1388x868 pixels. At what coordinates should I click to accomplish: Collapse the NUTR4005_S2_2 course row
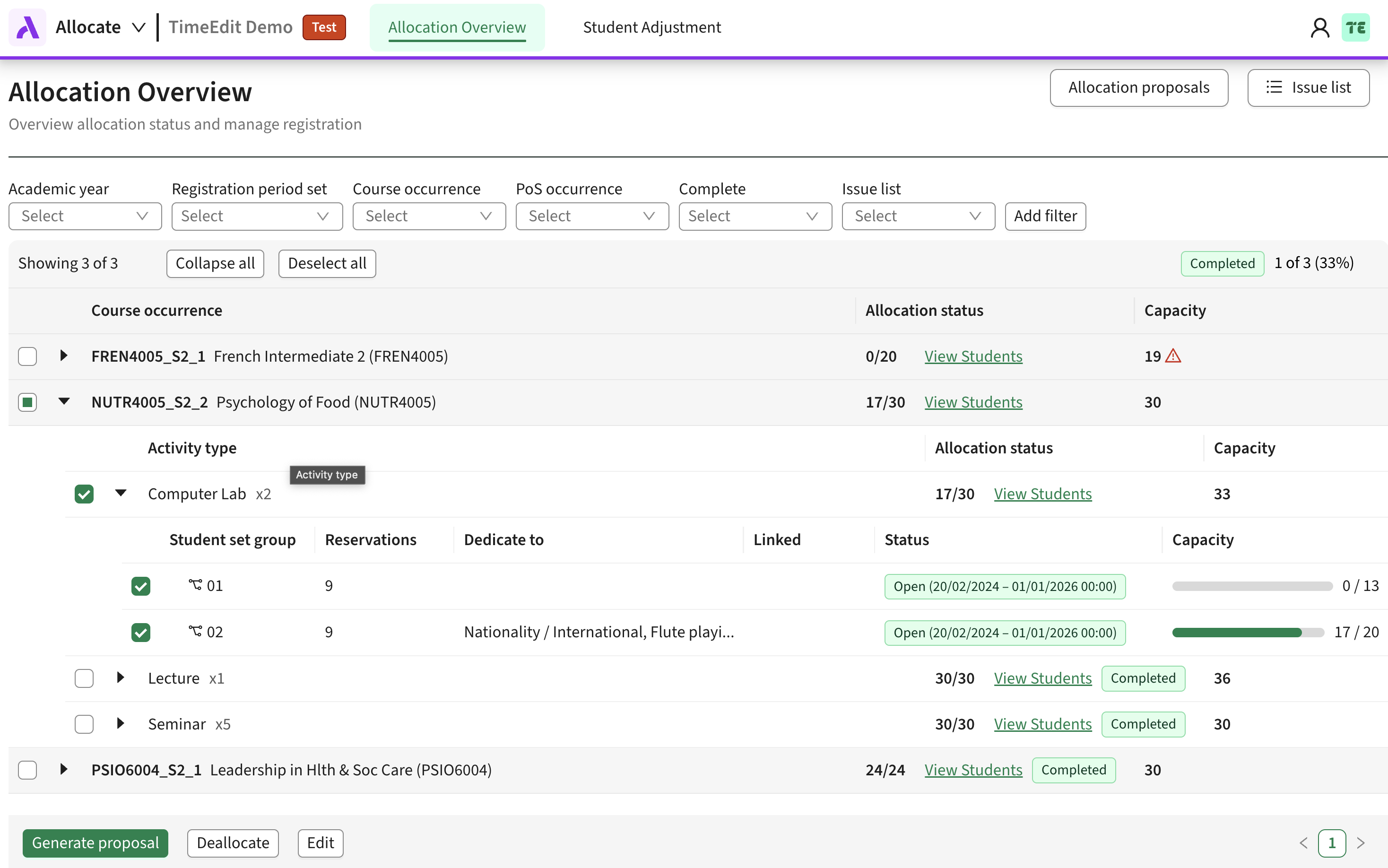[64, 401]
